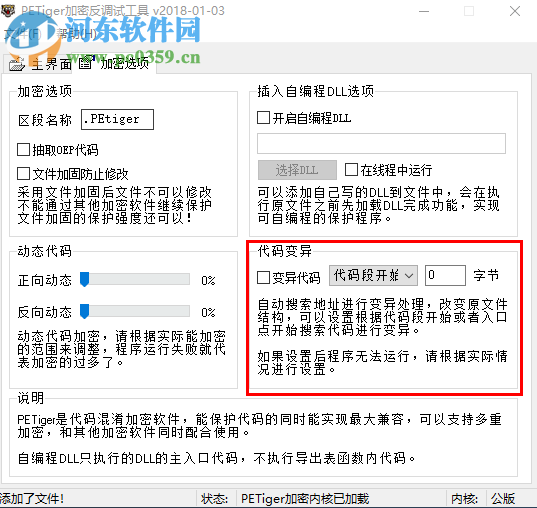Click the 字节 count input showing 0
The height and width of the screenshot is (508, 537).
445,275
